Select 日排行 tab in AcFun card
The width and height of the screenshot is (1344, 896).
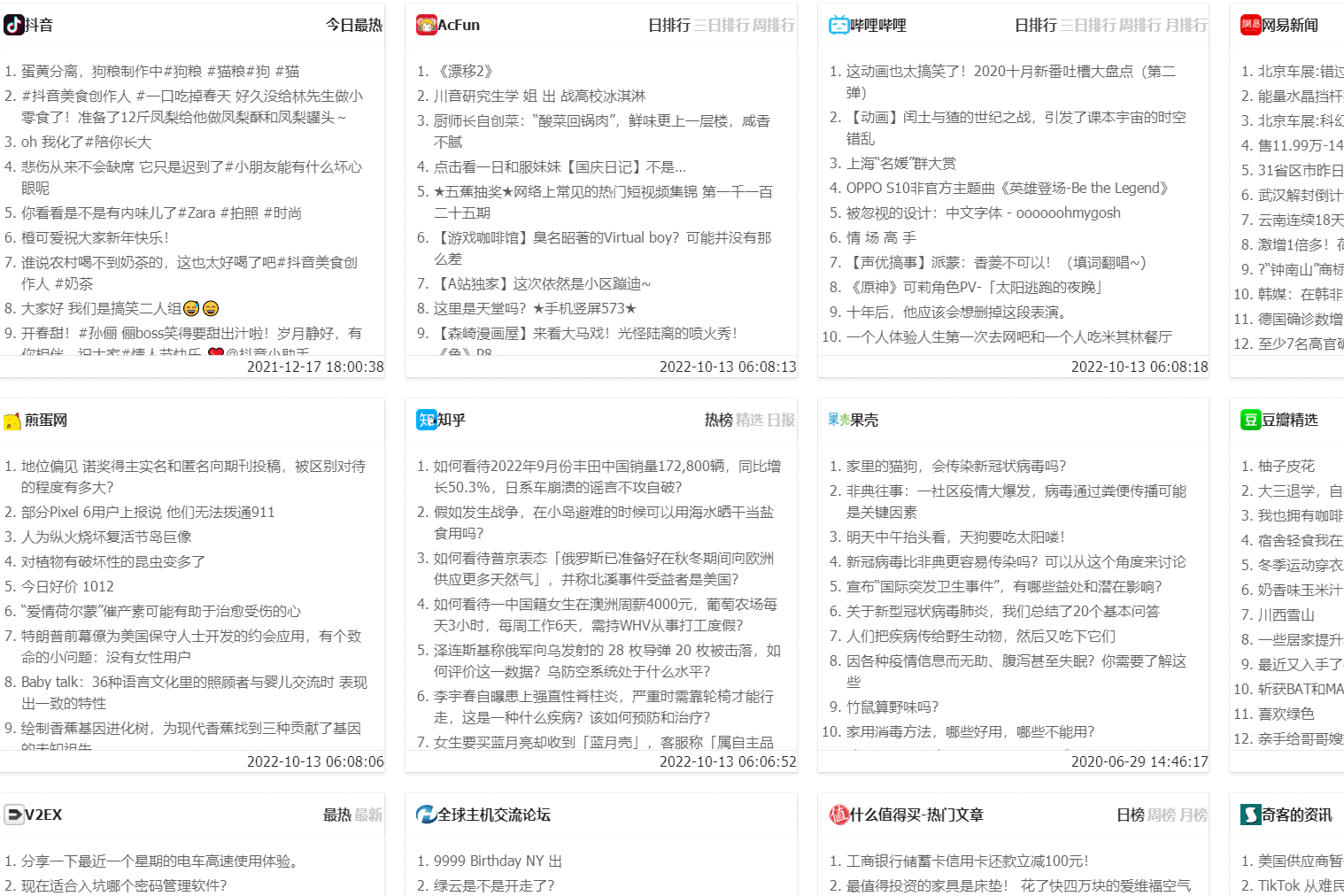pyautogui.click(x=669, y=25)
